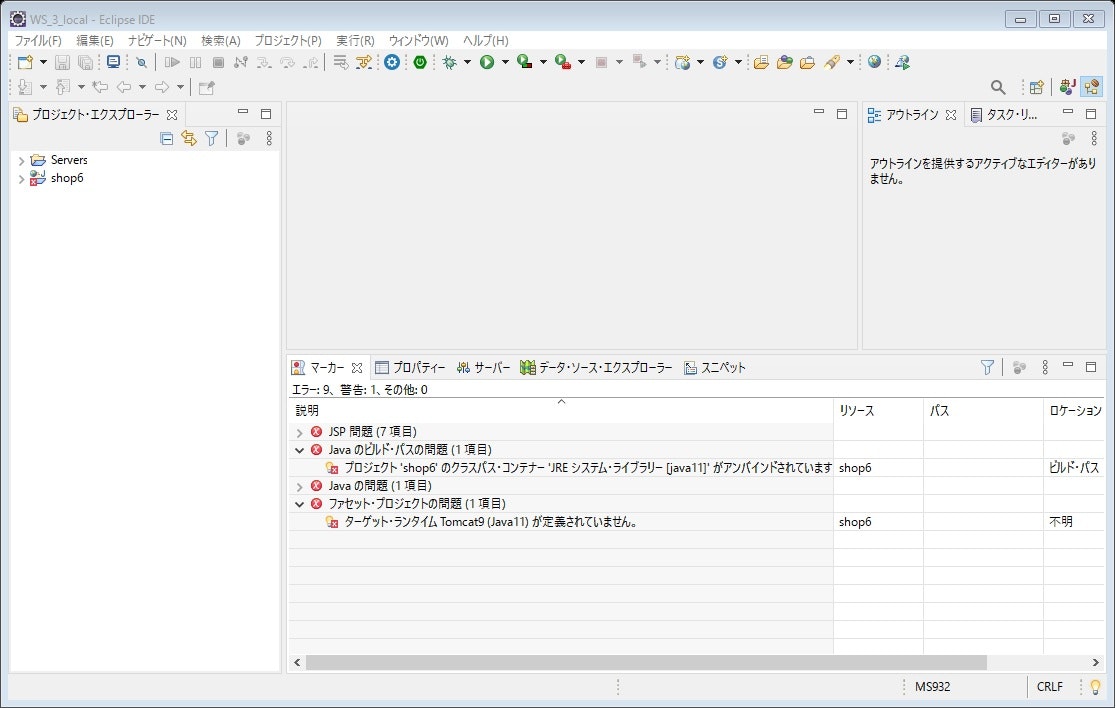The image size is (1116, 708).
Task: Expand the shop6 project node
Action: pyautogui.click(x=21, y=179)
